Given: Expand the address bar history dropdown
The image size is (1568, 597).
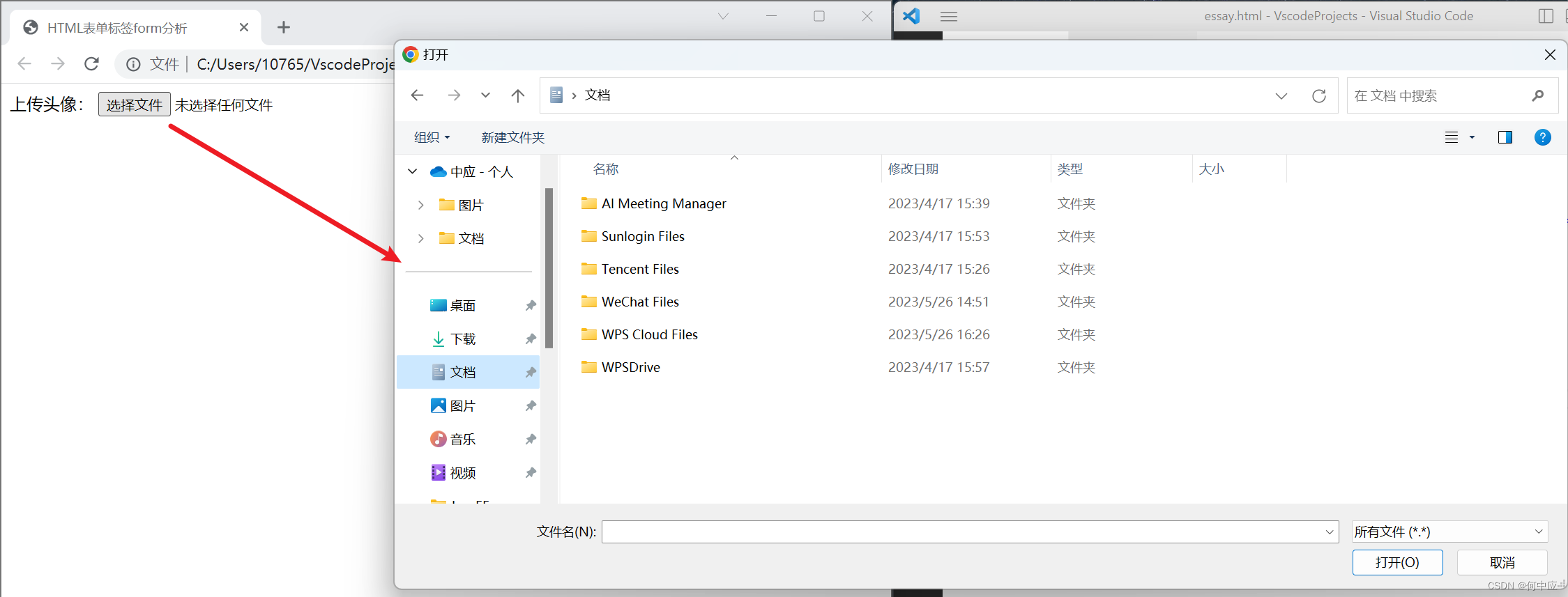Looking at the screenshot, I should click(1281, 96).
